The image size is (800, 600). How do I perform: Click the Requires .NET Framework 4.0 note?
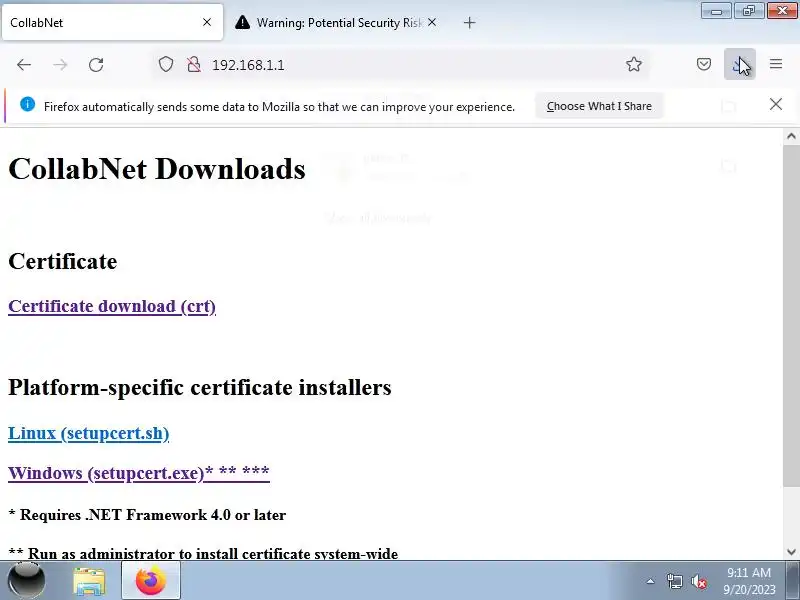[x=147, y=515]
